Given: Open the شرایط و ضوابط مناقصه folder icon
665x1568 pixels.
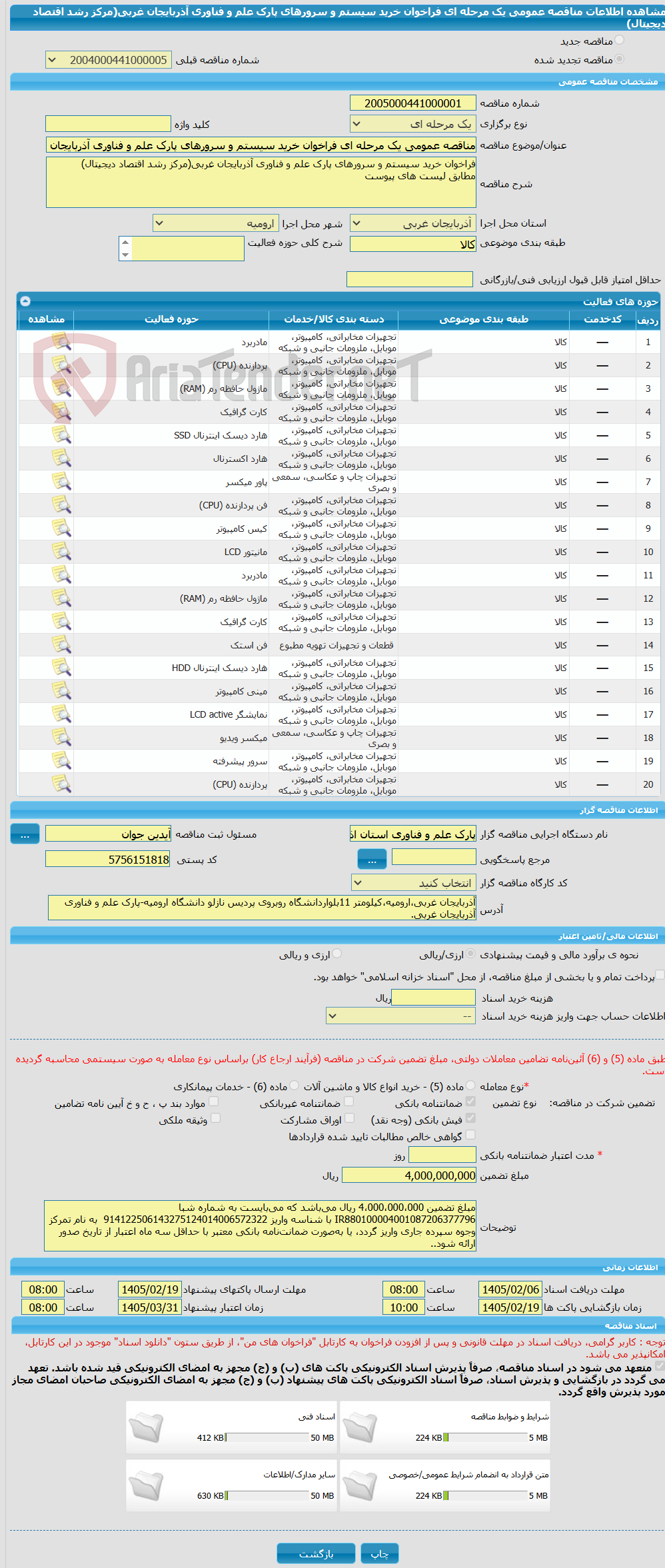Looking at the screenshot, I should pyautogui.click(x=360, y=1427).
